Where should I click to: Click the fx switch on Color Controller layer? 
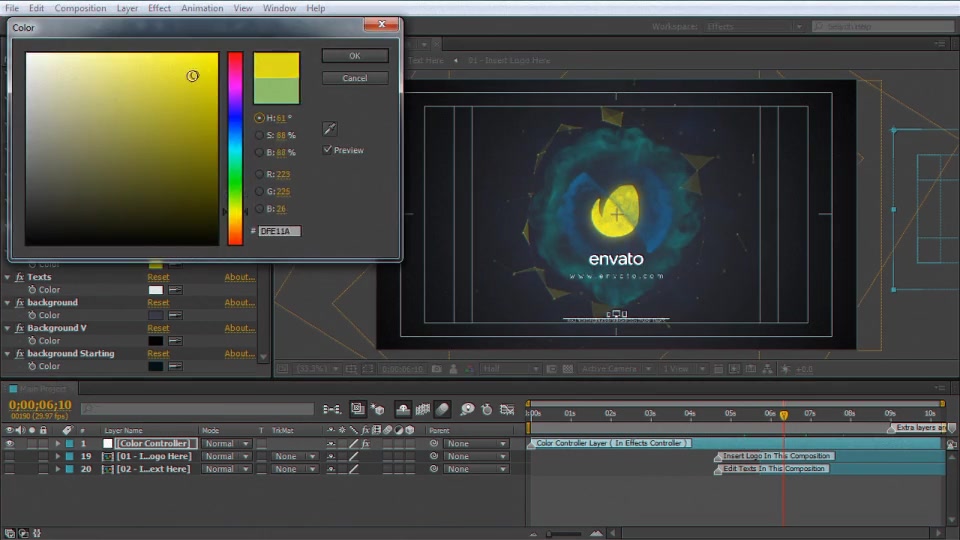(366, 444)
